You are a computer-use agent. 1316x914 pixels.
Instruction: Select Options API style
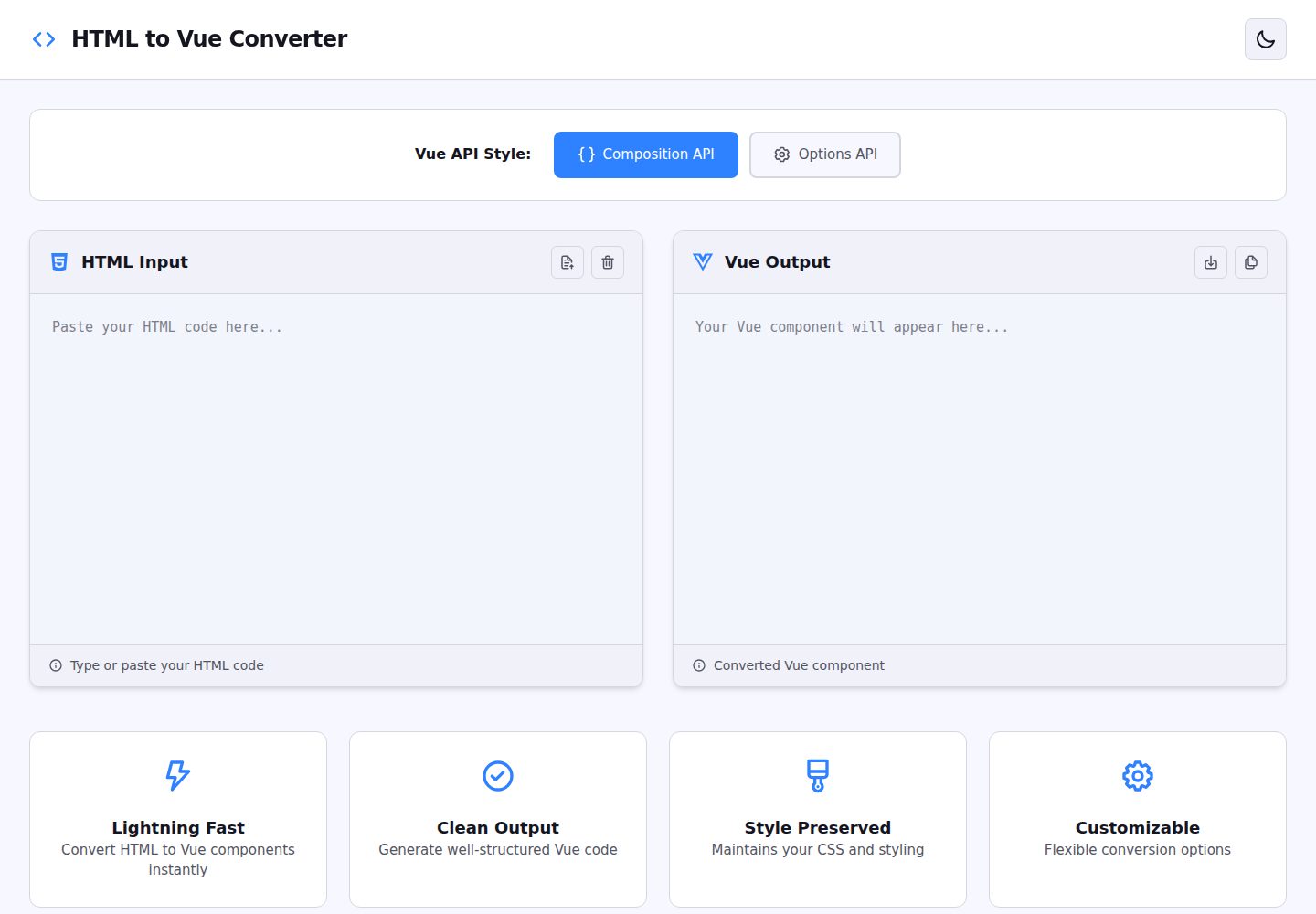tap(824, 154)
